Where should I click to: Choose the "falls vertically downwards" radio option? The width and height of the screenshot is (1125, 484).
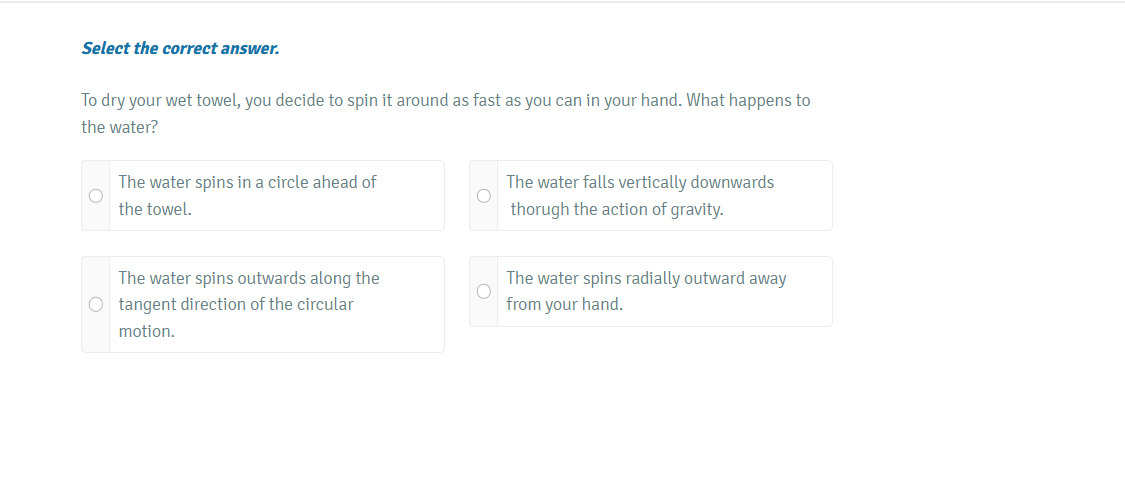click(484, 196)
